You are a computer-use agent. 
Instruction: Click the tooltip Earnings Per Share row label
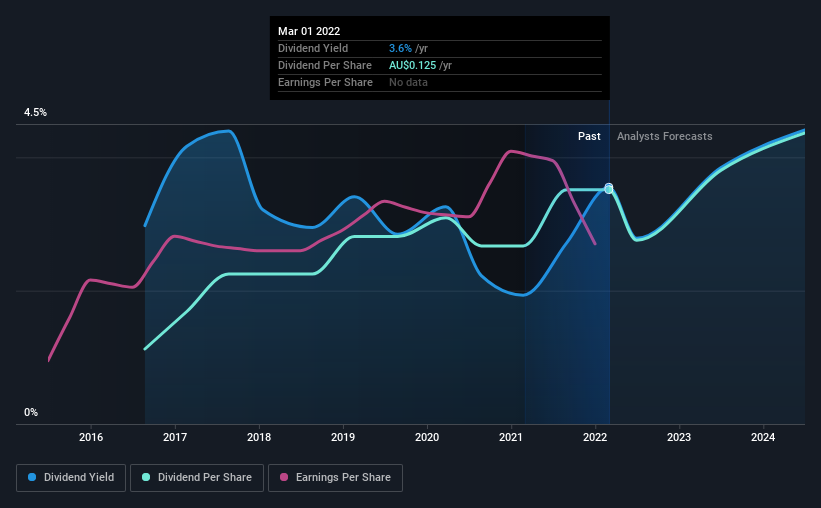pyautogui.click(x=325, y=82)
